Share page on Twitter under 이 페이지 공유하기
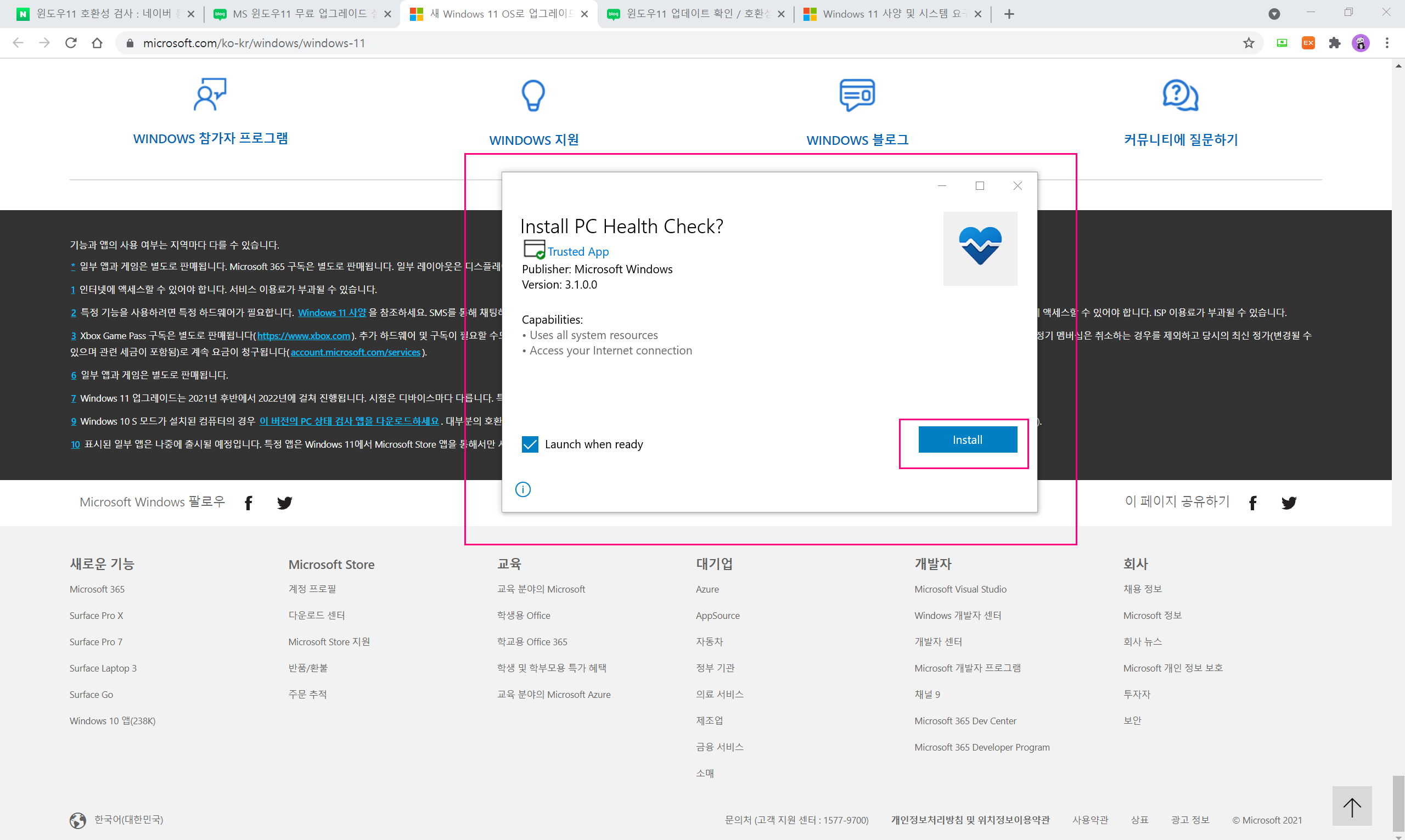The height and width of the screenshot is (840, 1405). point(1289,503)
